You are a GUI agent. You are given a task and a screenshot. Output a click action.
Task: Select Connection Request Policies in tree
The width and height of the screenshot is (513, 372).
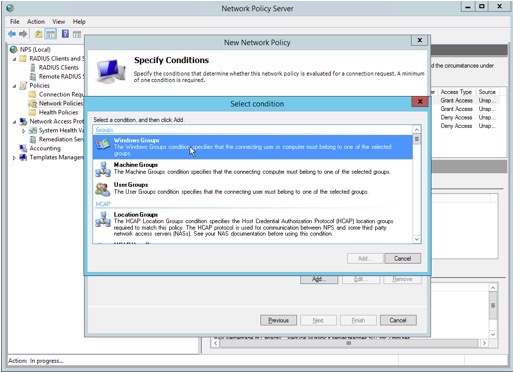click(61, 95)
